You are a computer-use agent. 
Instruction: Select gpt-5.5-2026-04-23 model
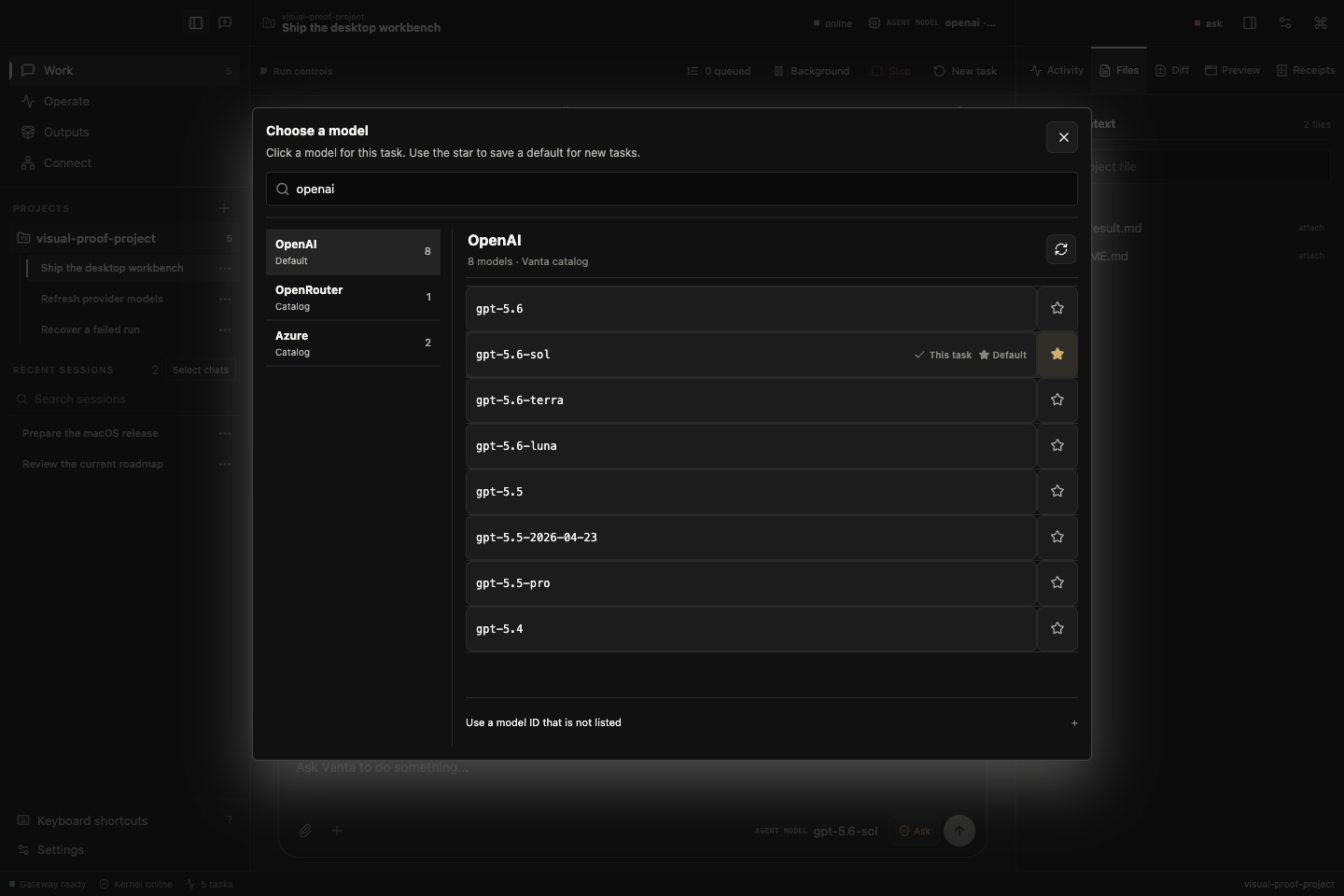click(x=751, y=537)
